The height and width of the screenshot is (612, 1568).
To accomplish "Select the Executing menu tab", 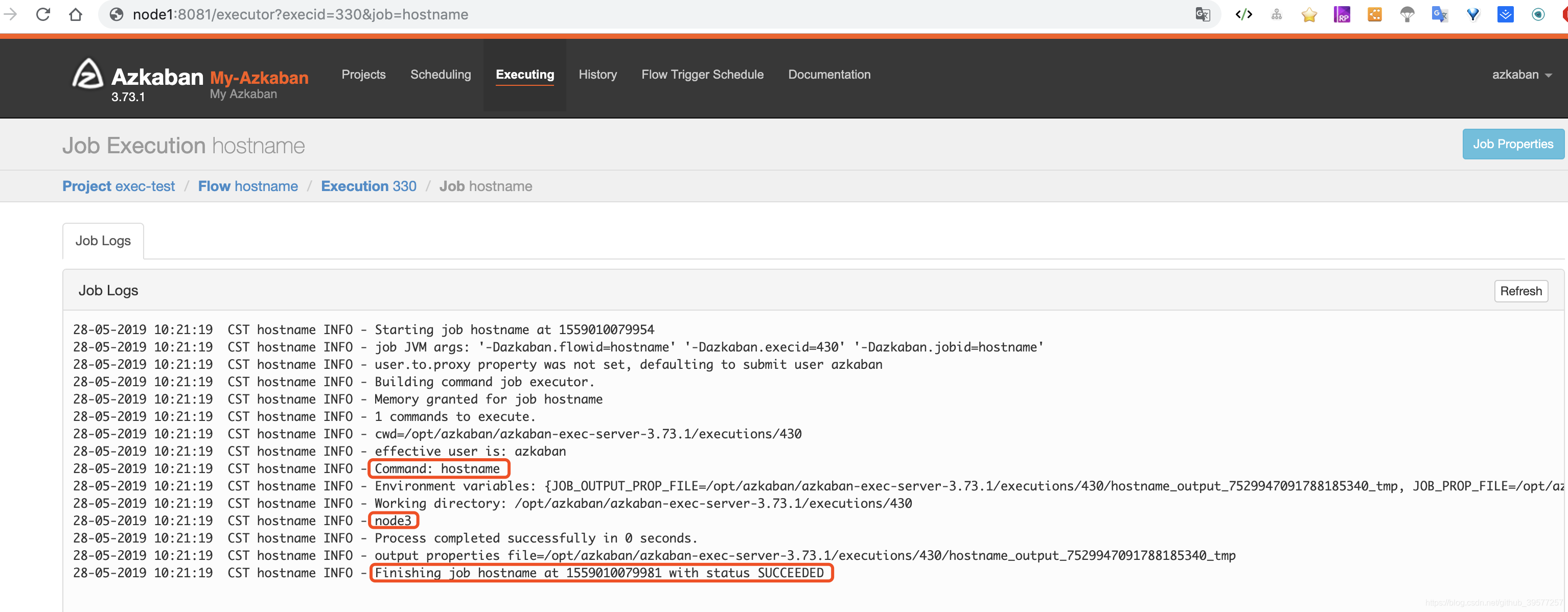I will point(525,73).
